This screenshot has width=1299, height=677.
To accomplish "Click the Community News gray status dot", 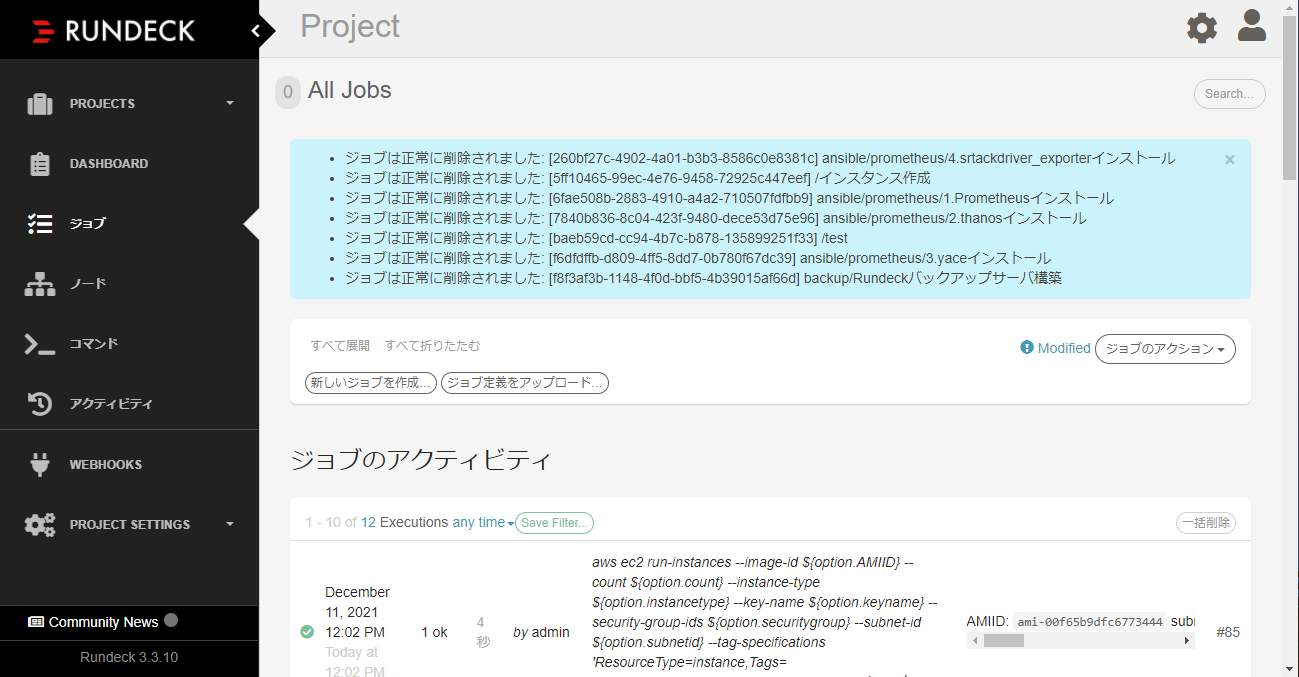I will point(171,620).
